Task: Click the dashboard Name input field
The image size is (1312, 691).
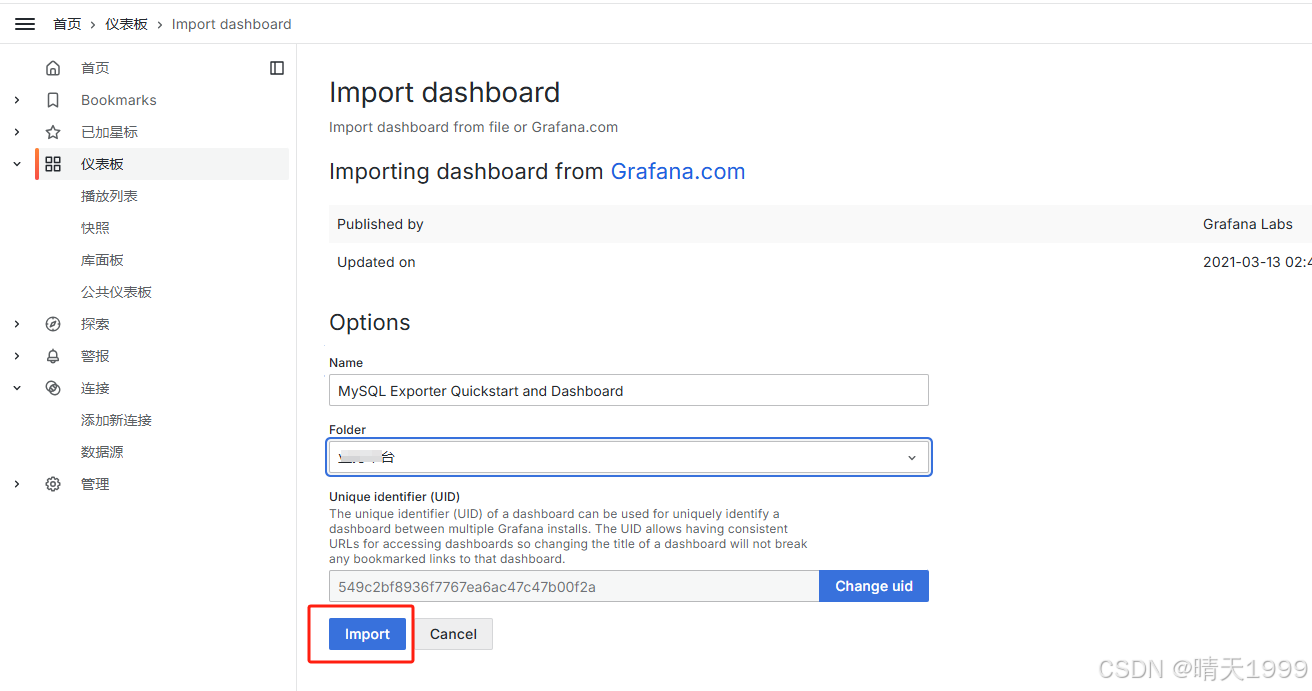Action: [x=629, y=390]
